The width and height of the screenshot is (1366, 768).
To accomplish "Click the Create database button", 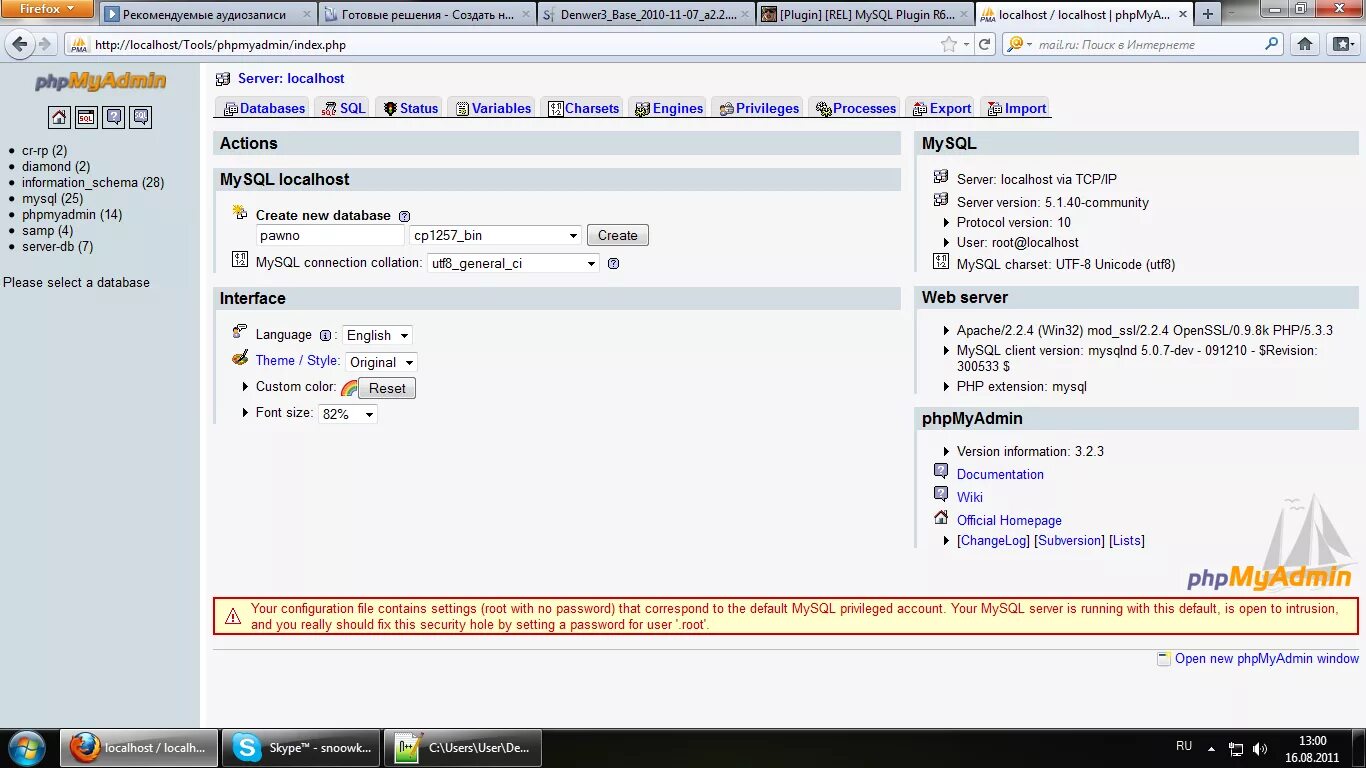I will 618,236.
